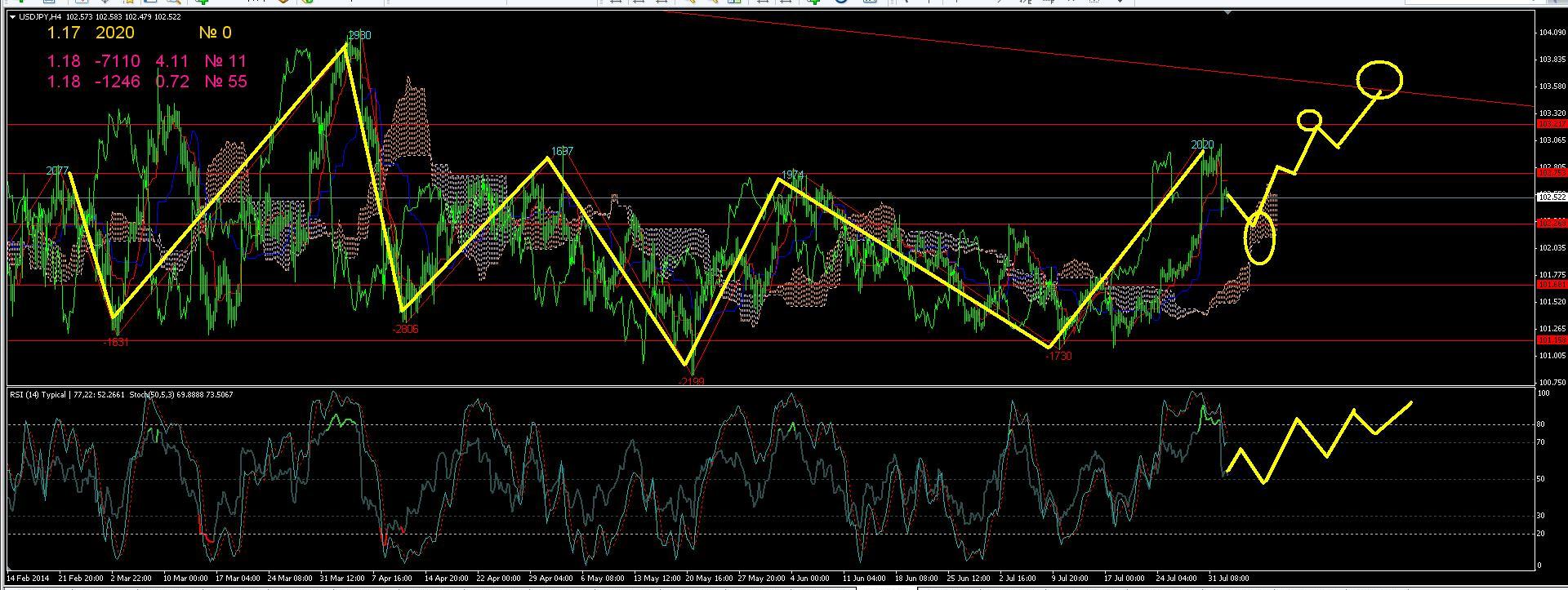Expand the USDJPY,H4 chart title arrow
This screenshot has width=1568, height=590.
pyautogui.click(x=12, y=17)
